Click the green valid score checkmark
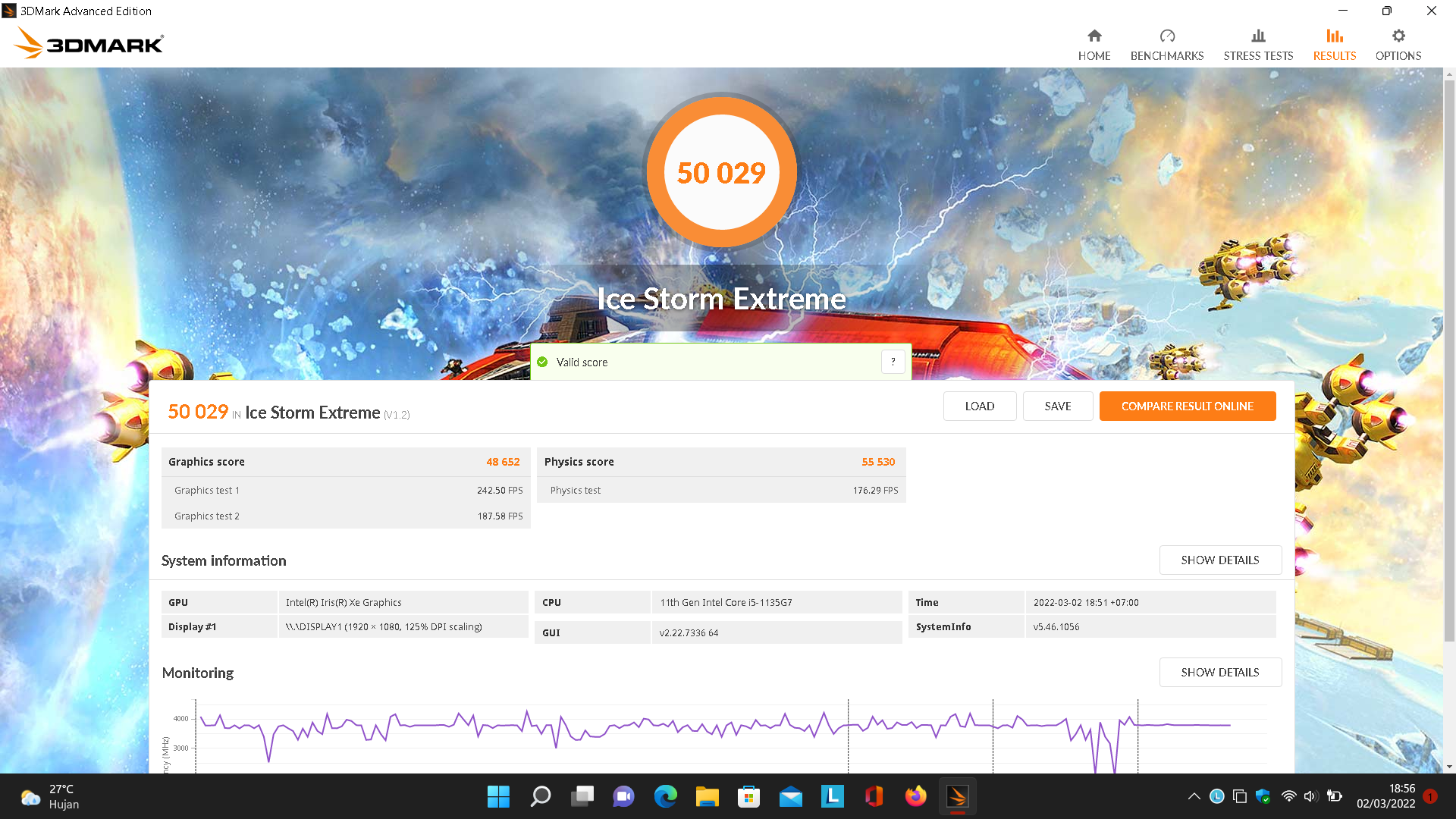Screen dimensions: 1456x819 click(x=542, y=362)
